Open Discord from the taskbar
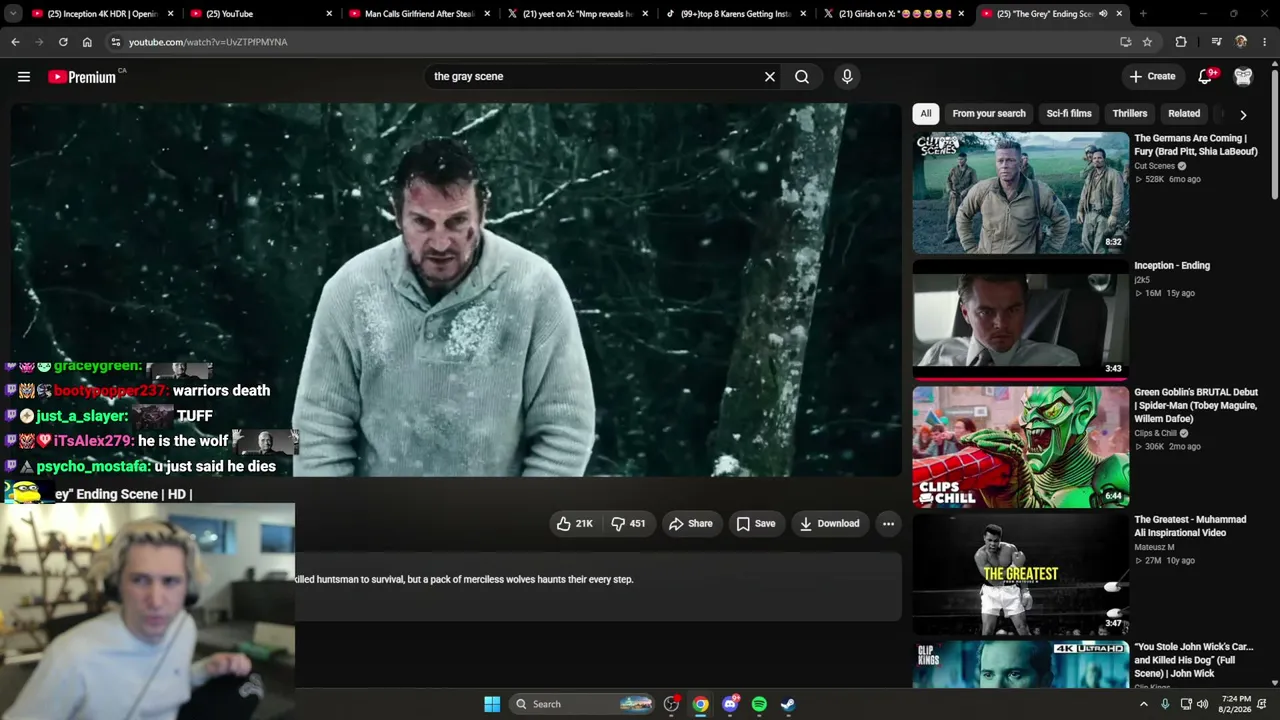Screen dimensions: 1280x720 pos(730,704)
